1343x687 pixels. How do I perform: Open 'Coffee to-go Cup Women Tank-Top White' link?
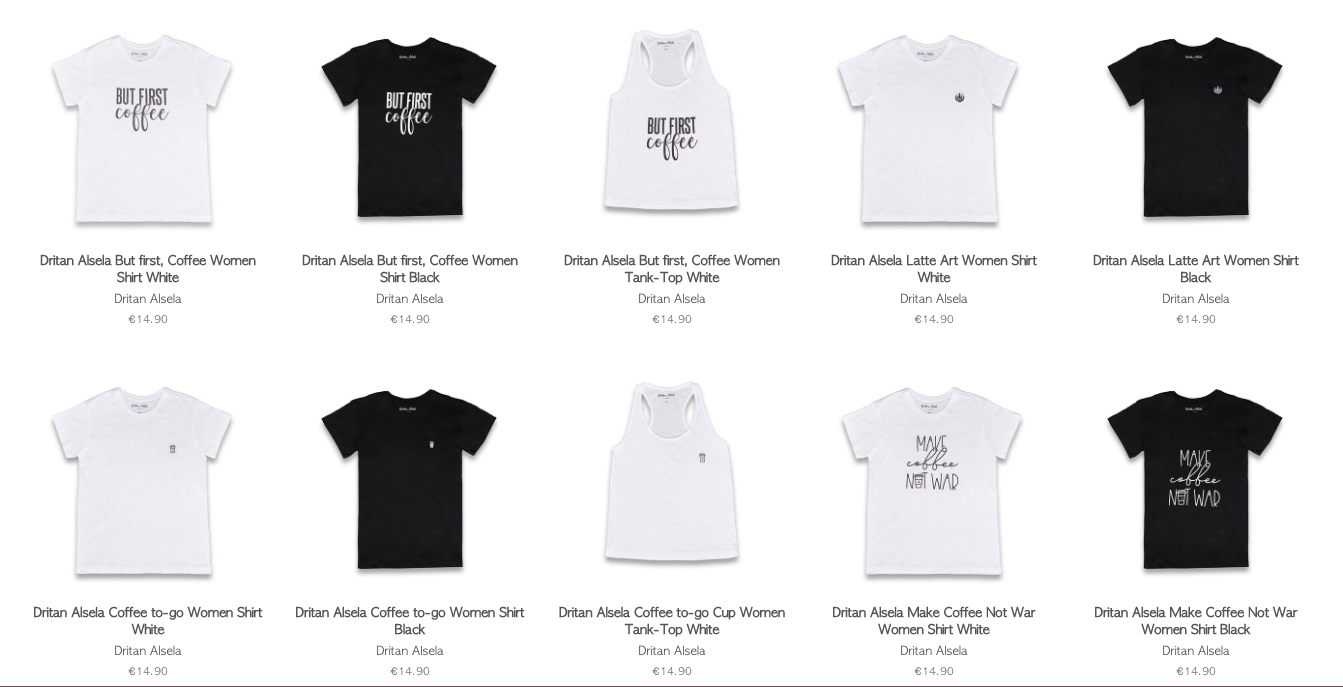point(672,621)
